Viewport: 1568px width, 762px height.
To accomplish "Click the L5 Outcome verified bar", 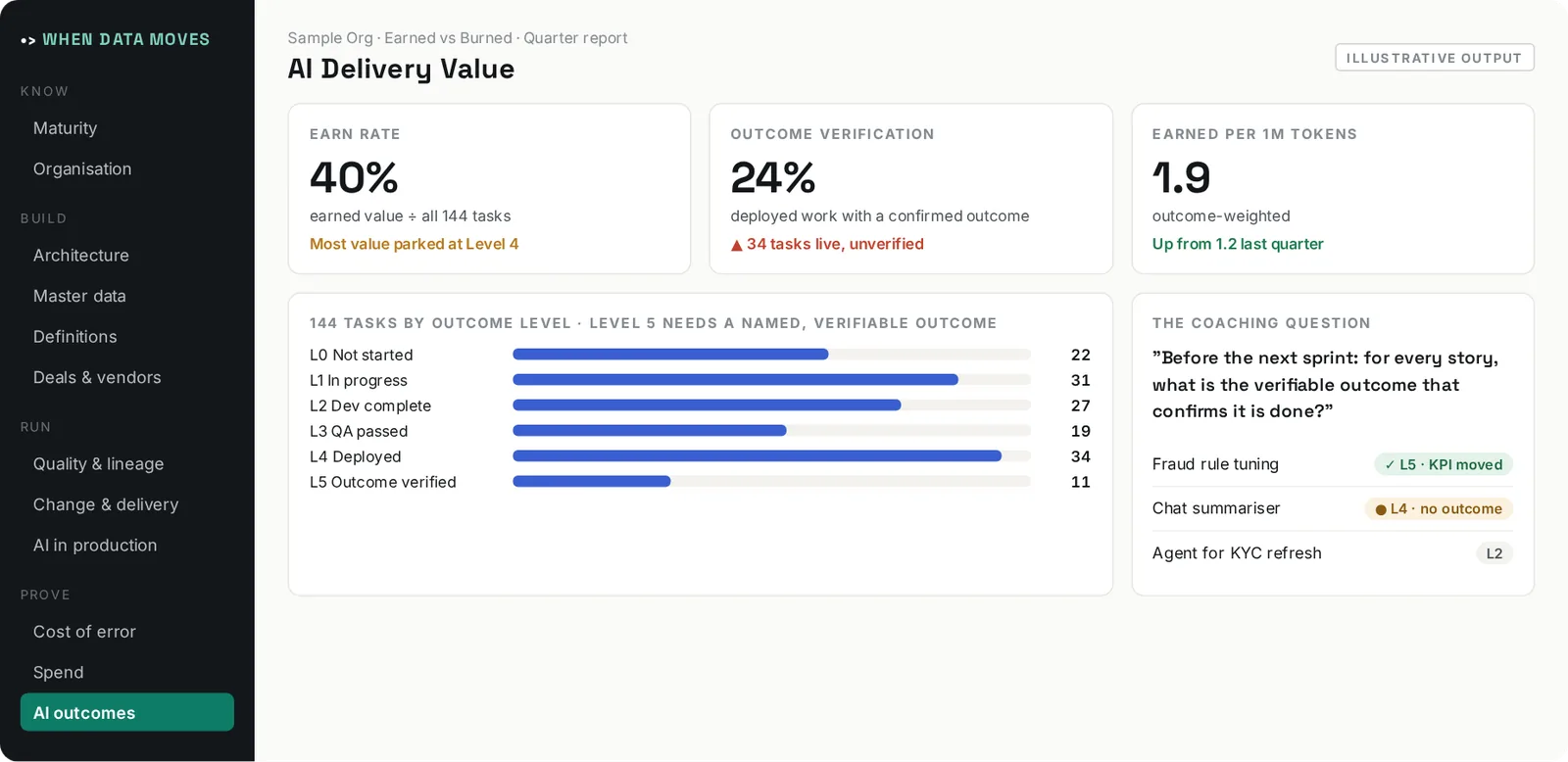I will point(771,482).
